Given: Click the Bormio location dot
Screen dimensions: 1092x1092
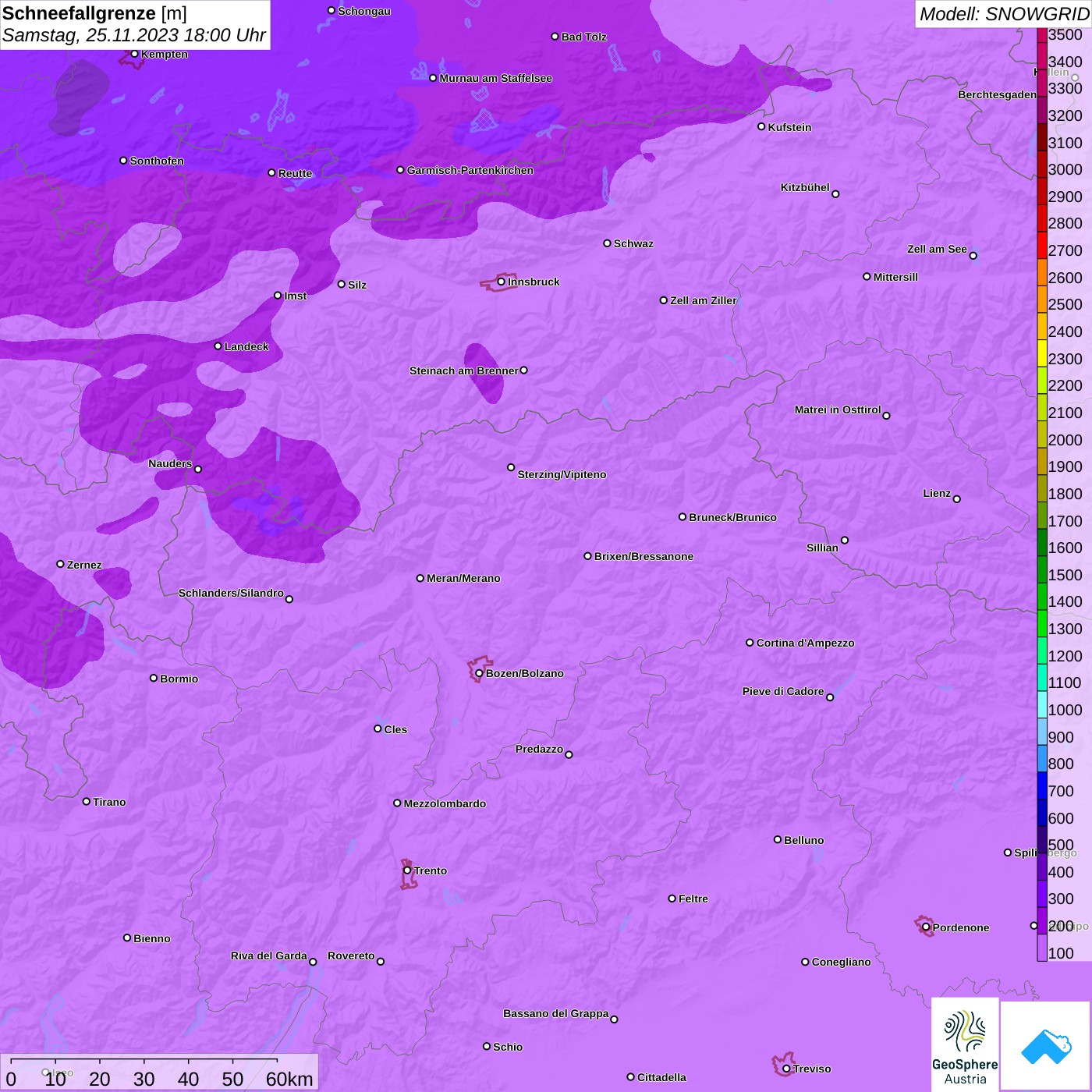Looking at the screenshot, I should point(154,678).
